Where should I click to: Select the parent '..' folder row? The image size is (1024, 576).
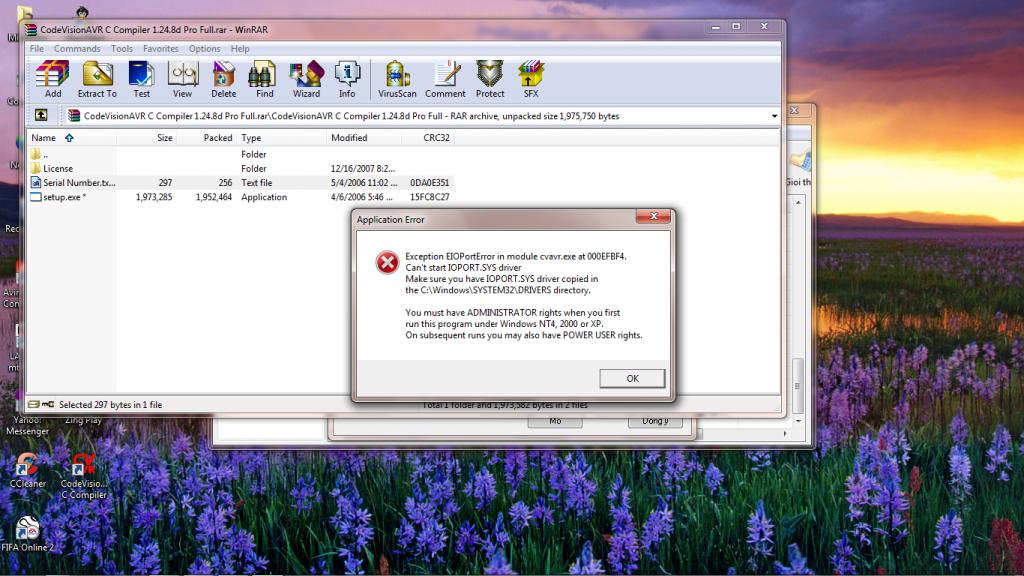[x=240, y=154]
